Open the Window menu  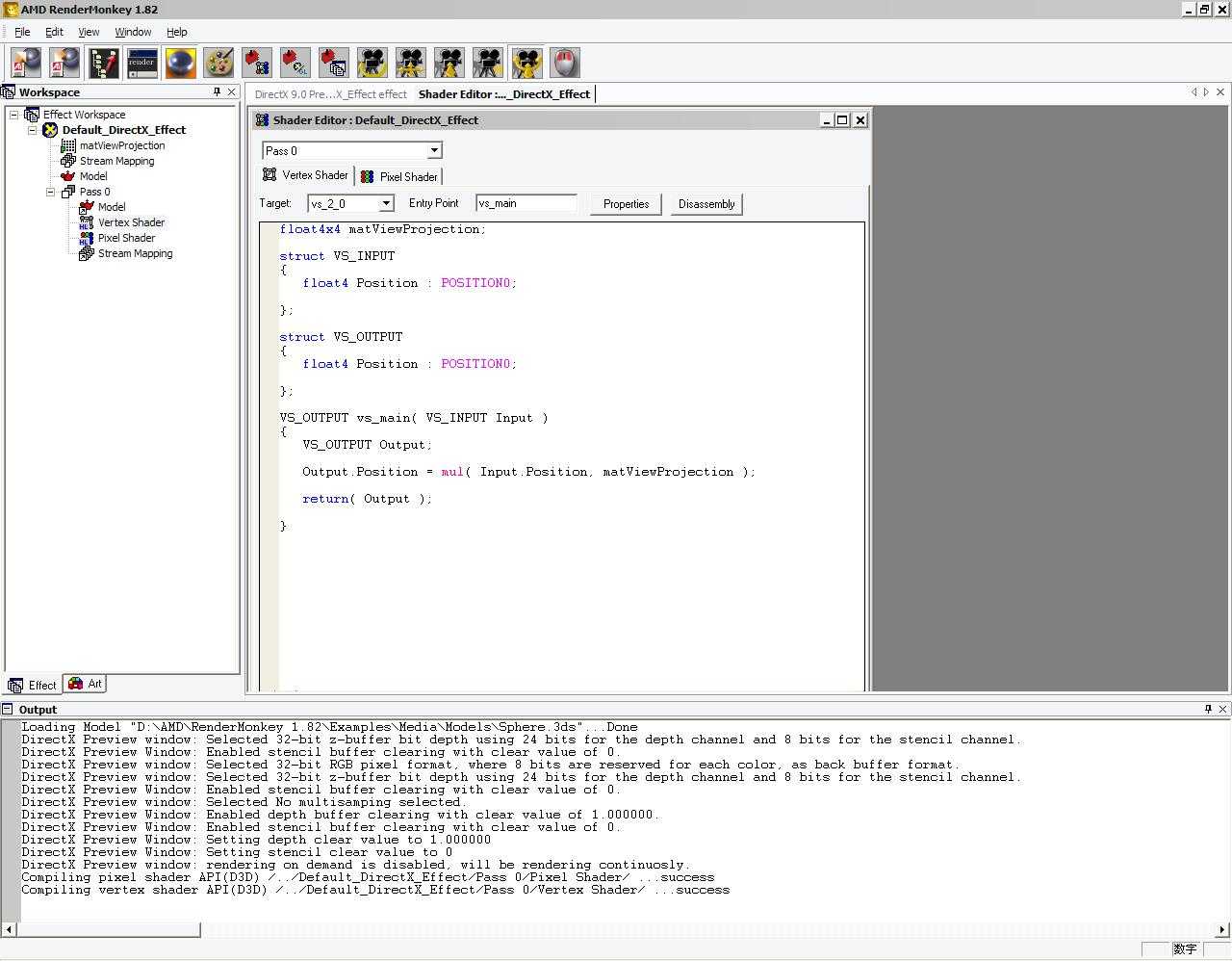(133, 32)
